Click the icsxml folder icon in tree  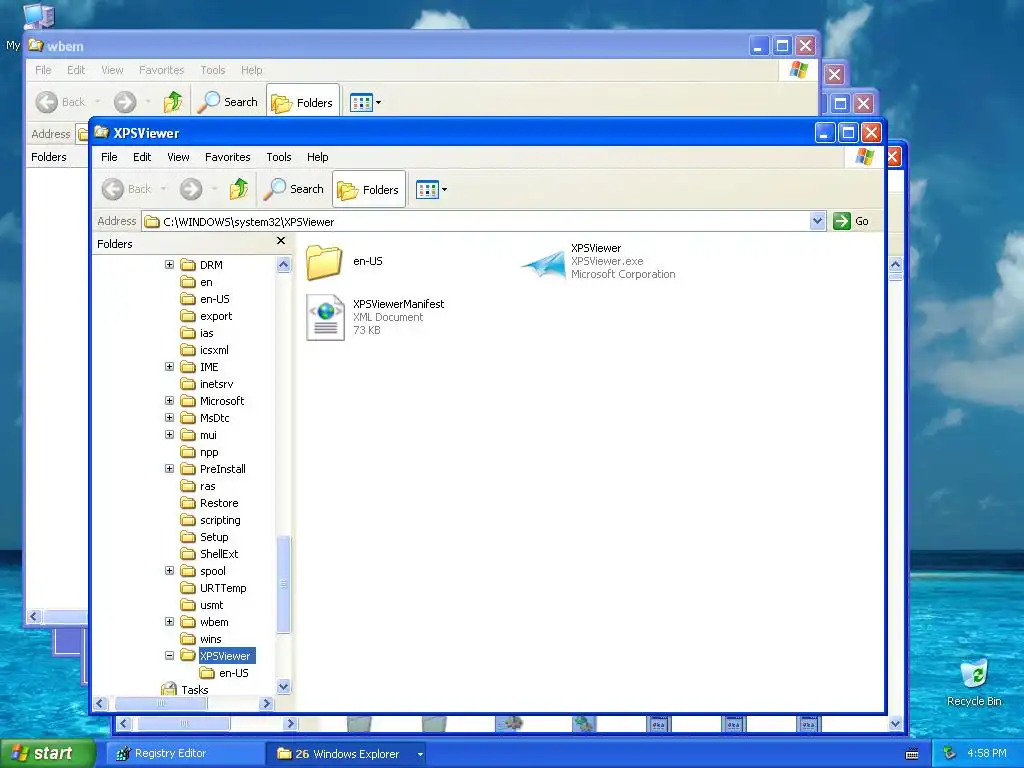point(188,350)
